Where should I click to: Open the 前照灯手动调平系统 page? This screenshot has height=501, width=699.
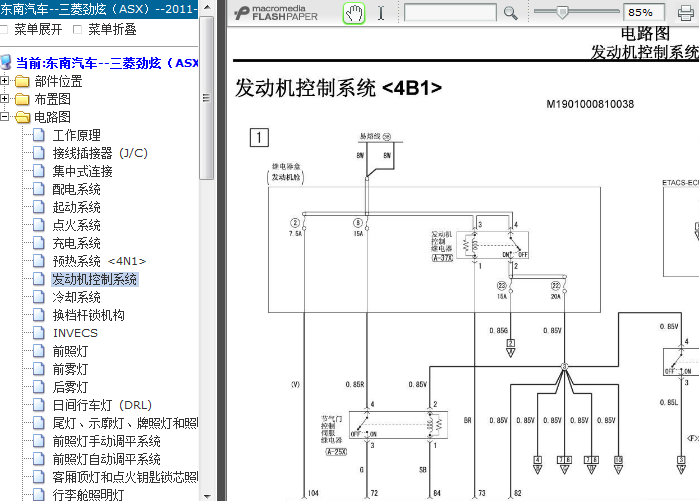coord(107,441)
